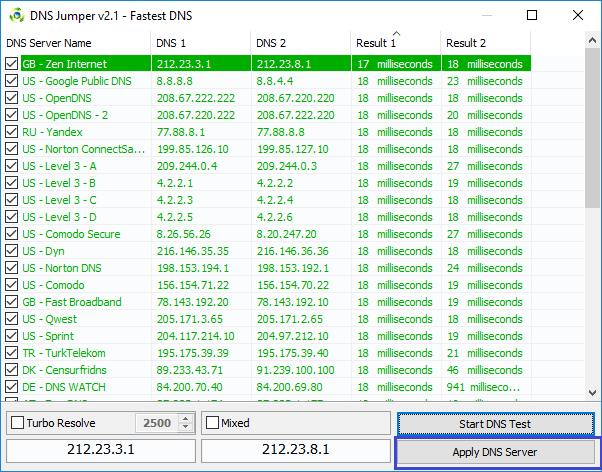Click the 208.67.222.222 DNS 1 cell
This screenshot has height=472, width=602.
(x=196, y=98)
